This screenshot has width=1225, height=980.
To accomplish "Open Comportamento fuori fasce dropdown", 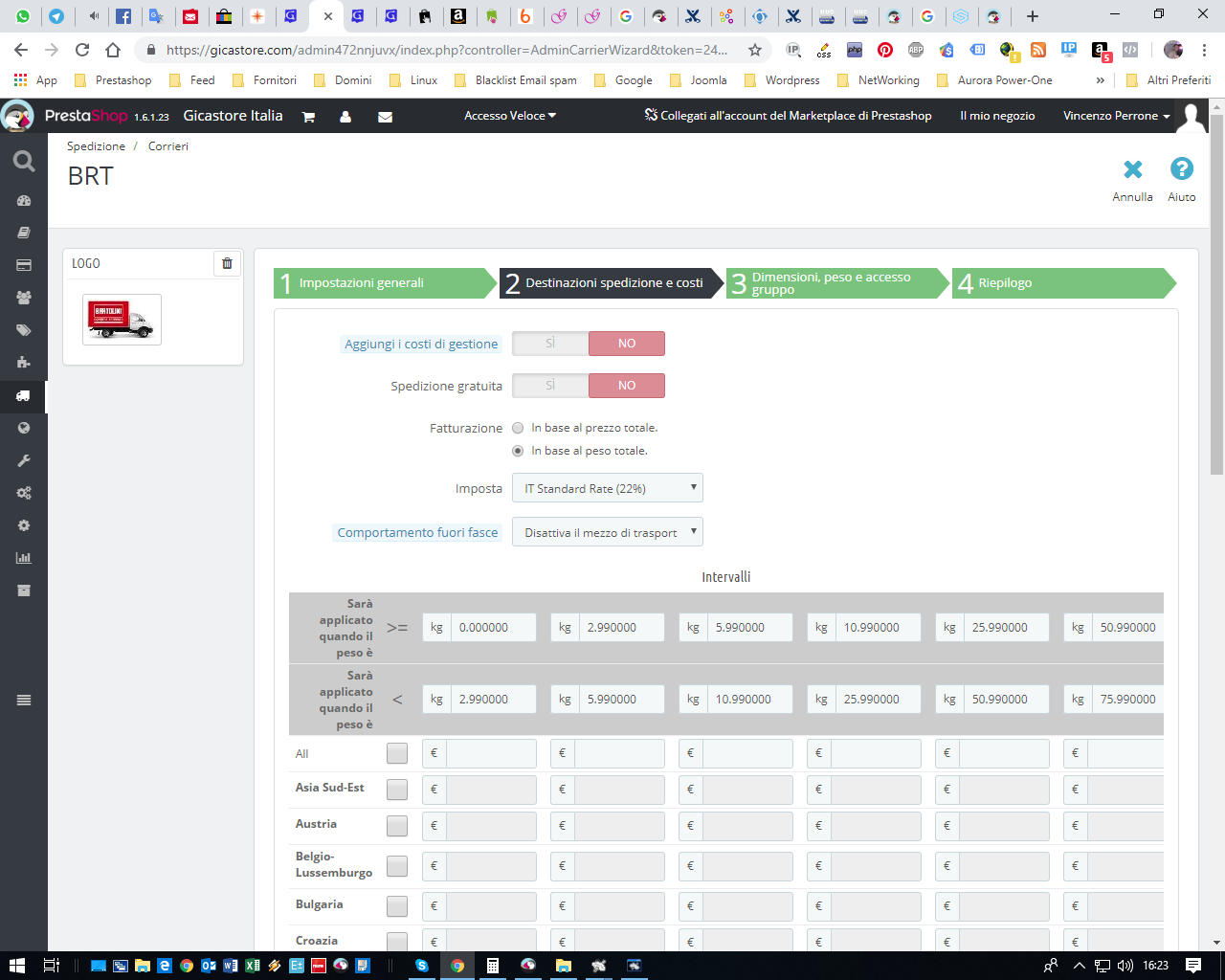I will point(608,532).
